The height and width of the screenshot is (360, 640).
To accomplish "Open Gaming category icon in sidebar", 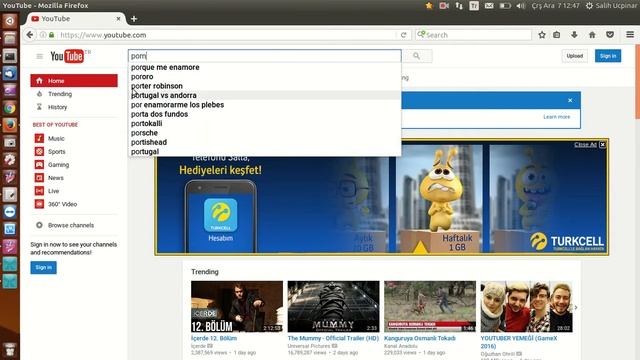I will [x=39, y=164].
